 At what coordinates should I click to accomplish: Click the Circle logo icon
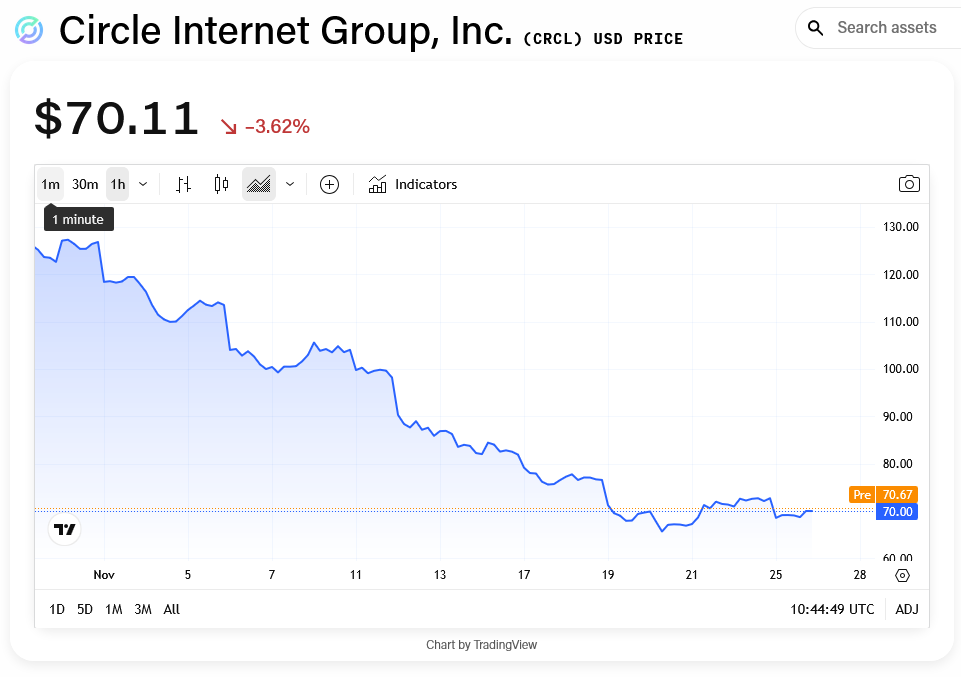[29, 31]
